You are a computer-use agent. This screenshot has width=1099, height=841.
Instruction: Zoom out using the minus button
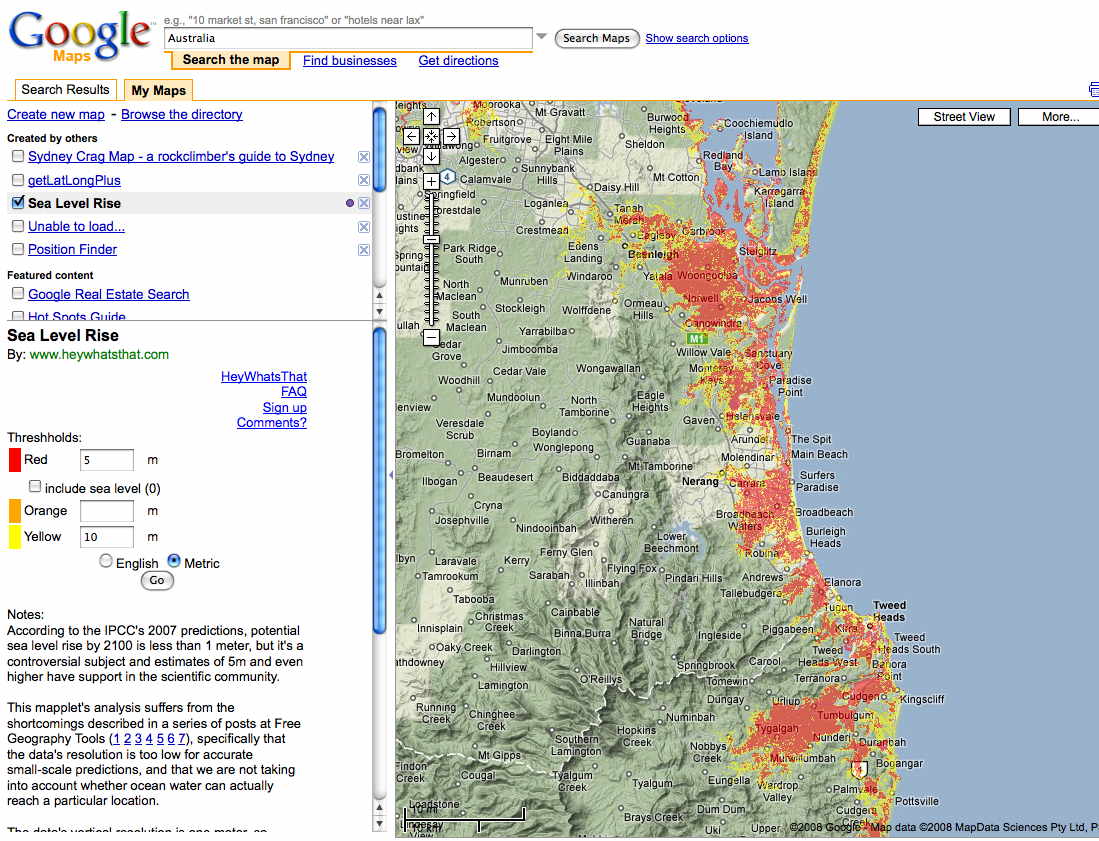click(431, 338)
